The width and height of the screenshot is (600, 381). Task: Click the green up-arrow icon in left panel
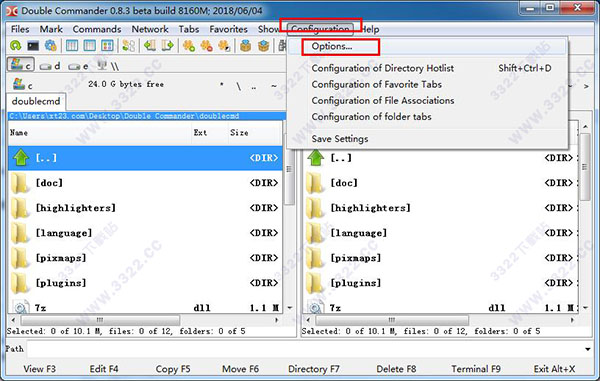click(x=21, y=157)
